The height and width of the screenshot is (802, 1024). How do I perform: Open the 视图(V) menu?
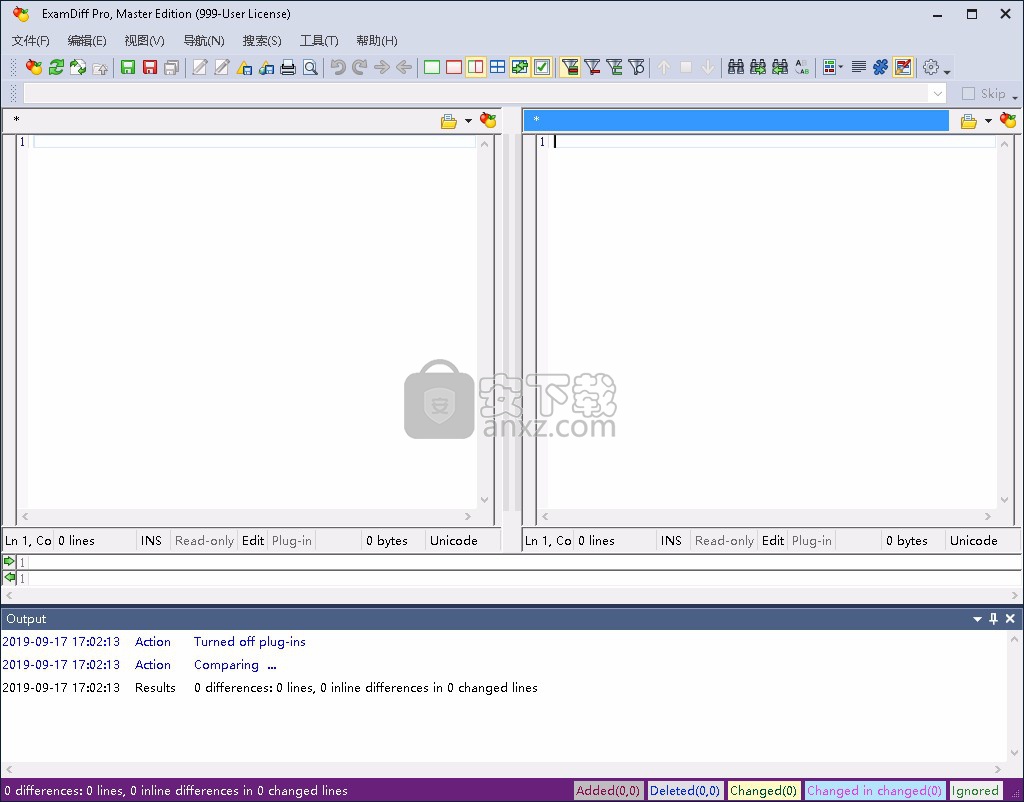tap(144, 40)
